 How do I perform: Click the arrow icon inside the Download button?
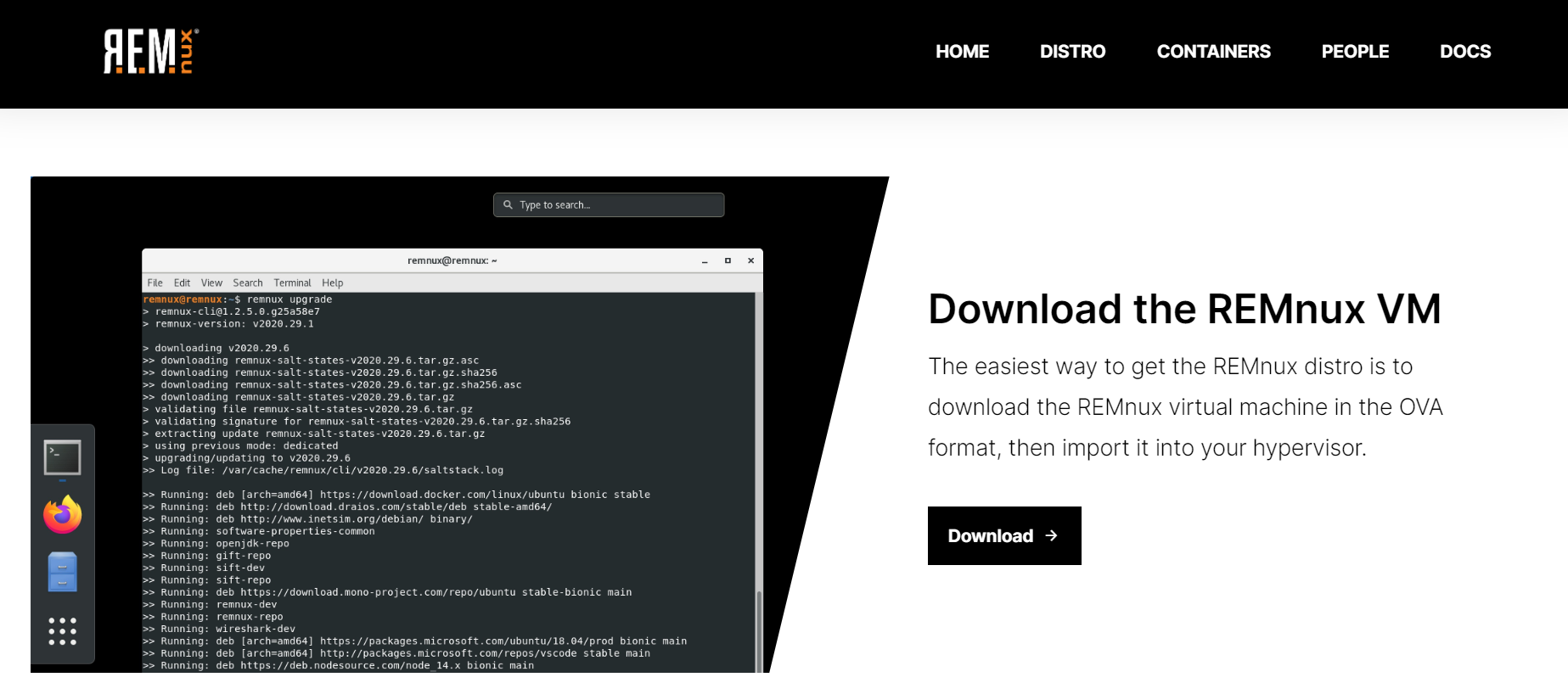click(1051, 535)
